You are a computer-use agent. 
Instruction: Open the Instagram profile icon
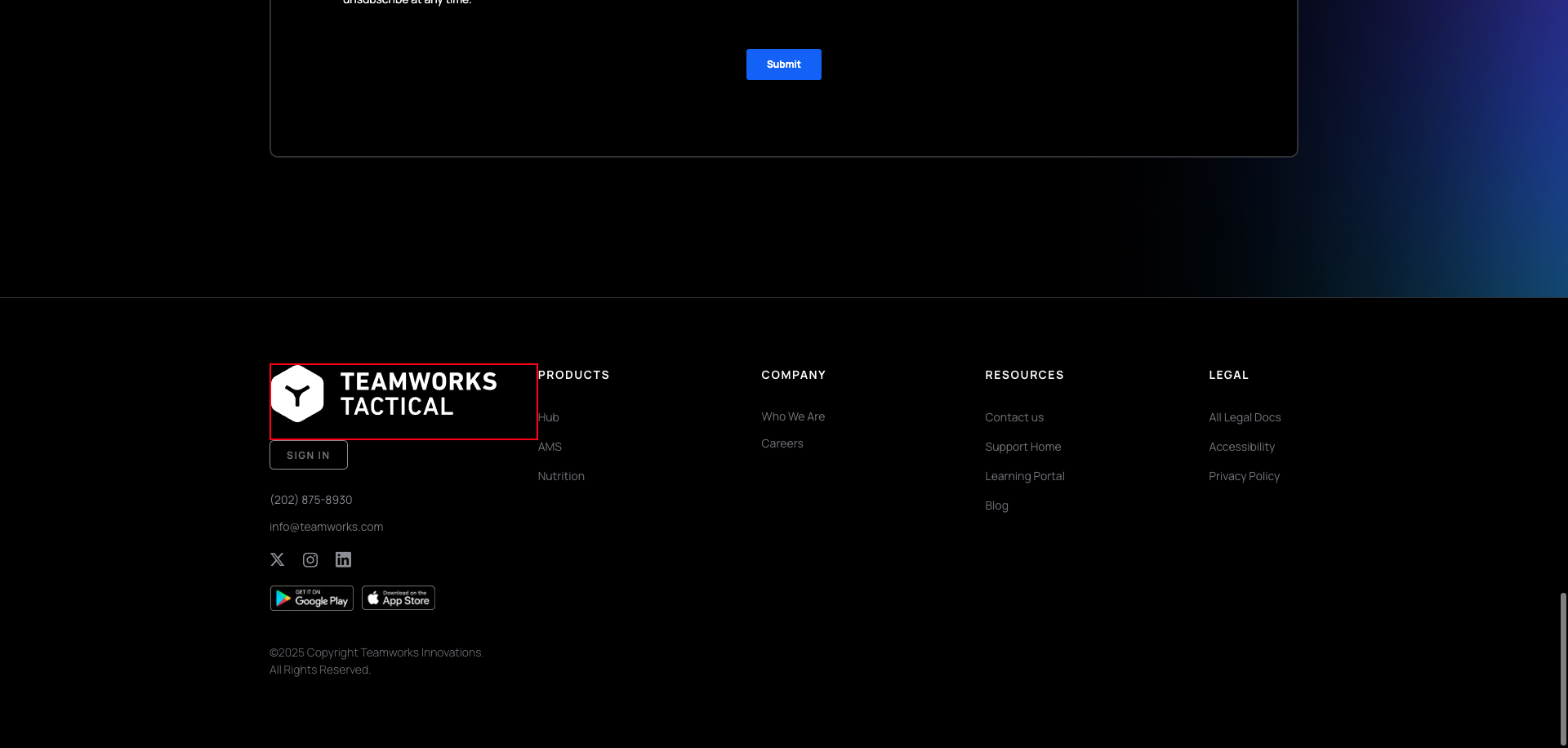pyautogui.click(x=310, y=559)
